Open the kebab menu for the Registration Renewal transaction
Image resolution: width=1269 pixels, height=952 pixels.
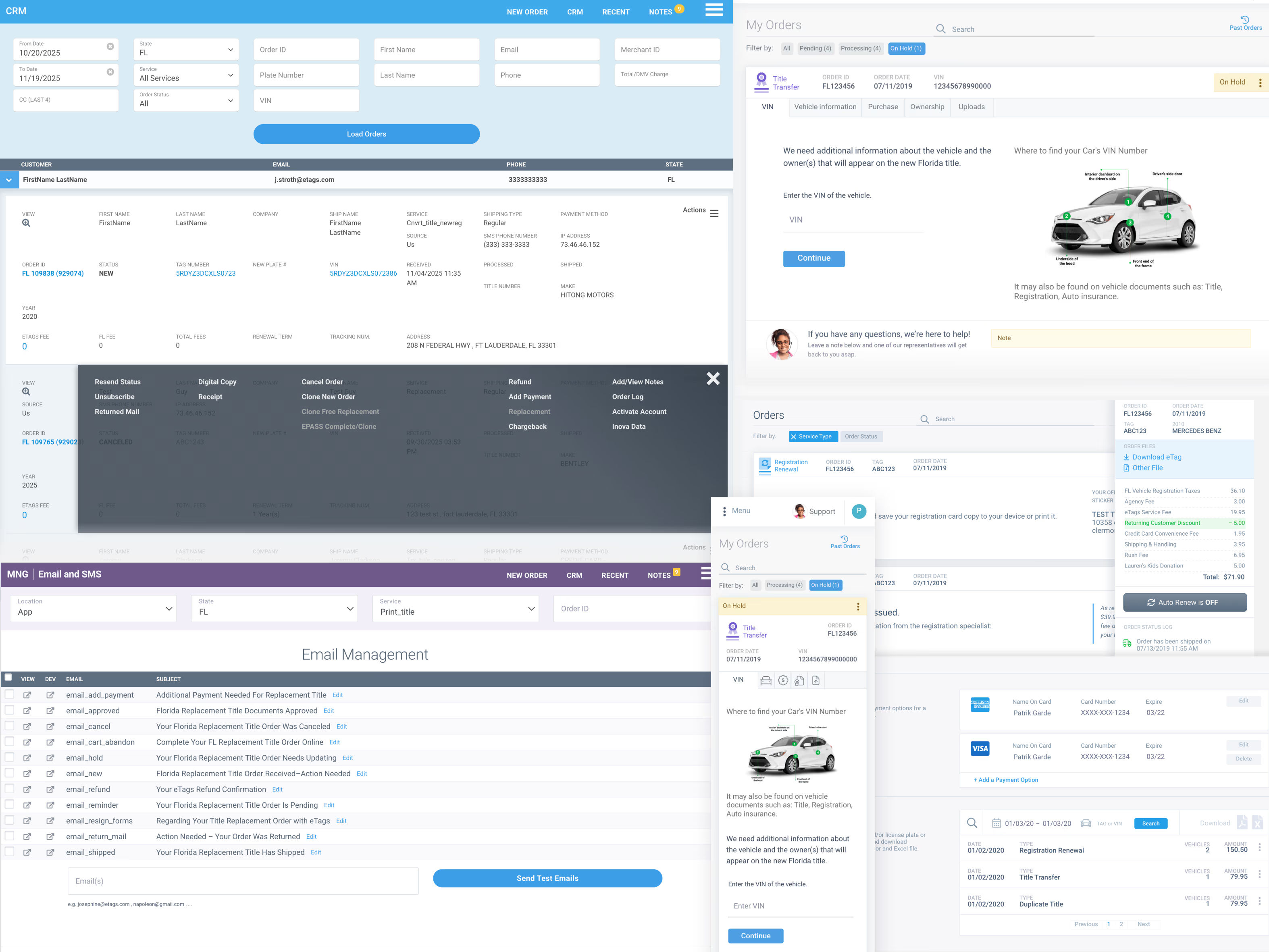click(x=1259, y=847)
